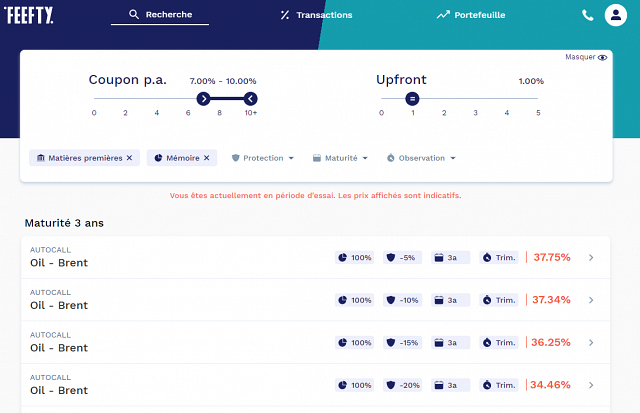Screen dimensions: 640x413
Task: Click the Trim. observation badge on third row
Action: (499, 342)
